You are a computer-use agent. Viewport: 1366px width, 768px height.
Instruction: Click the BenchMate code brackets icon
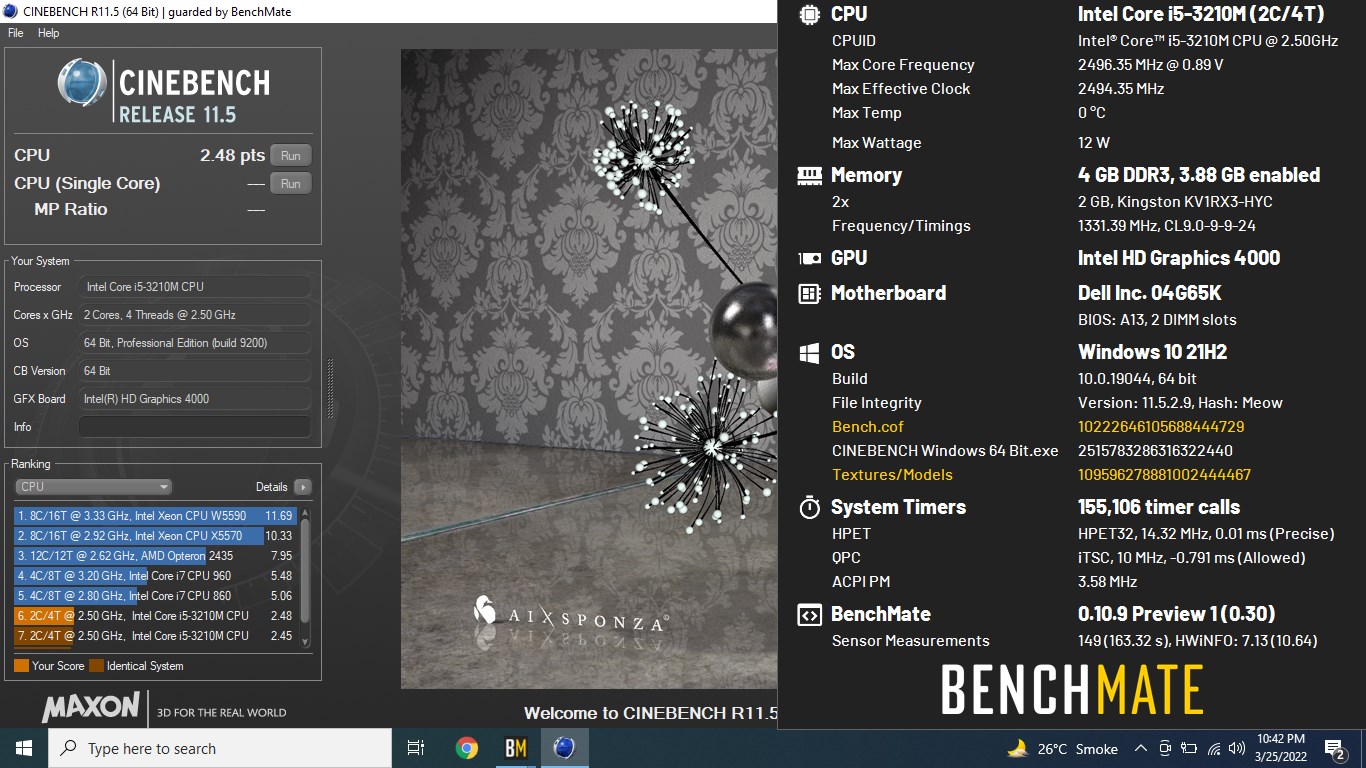pos(809,615)
